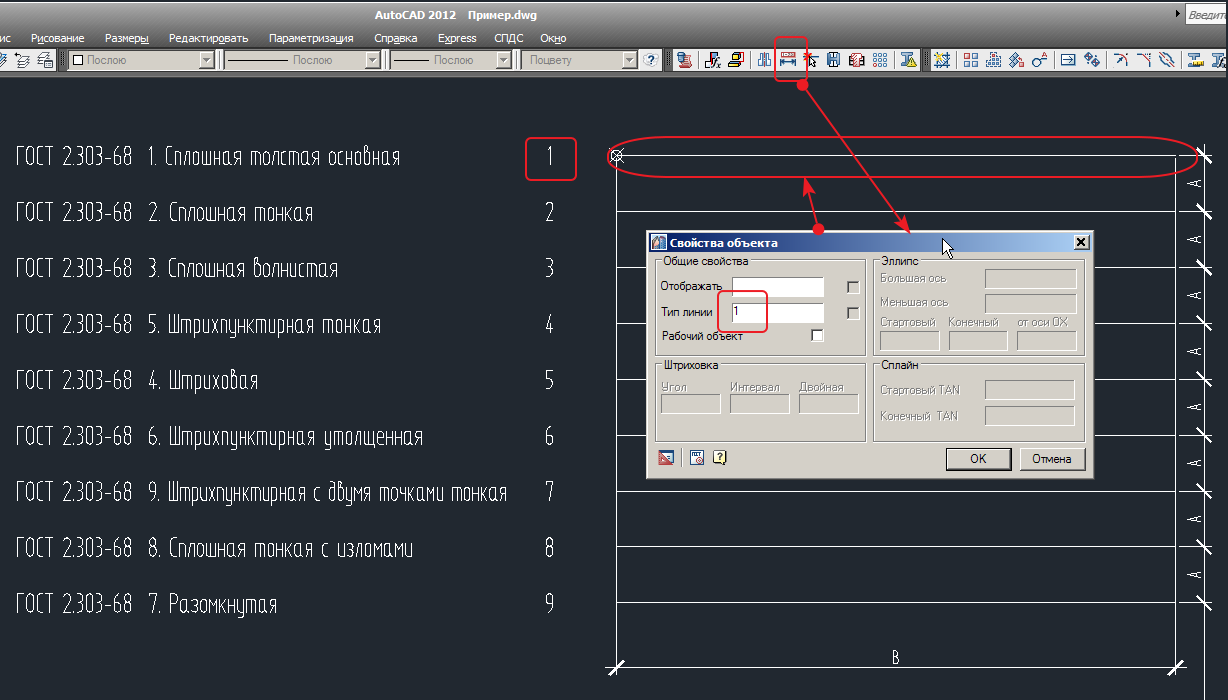The height and width of the screenshot is (700, 1228).
Task: Click the question-mark help icon in main toolbar
Action: [x=650, y=60]
